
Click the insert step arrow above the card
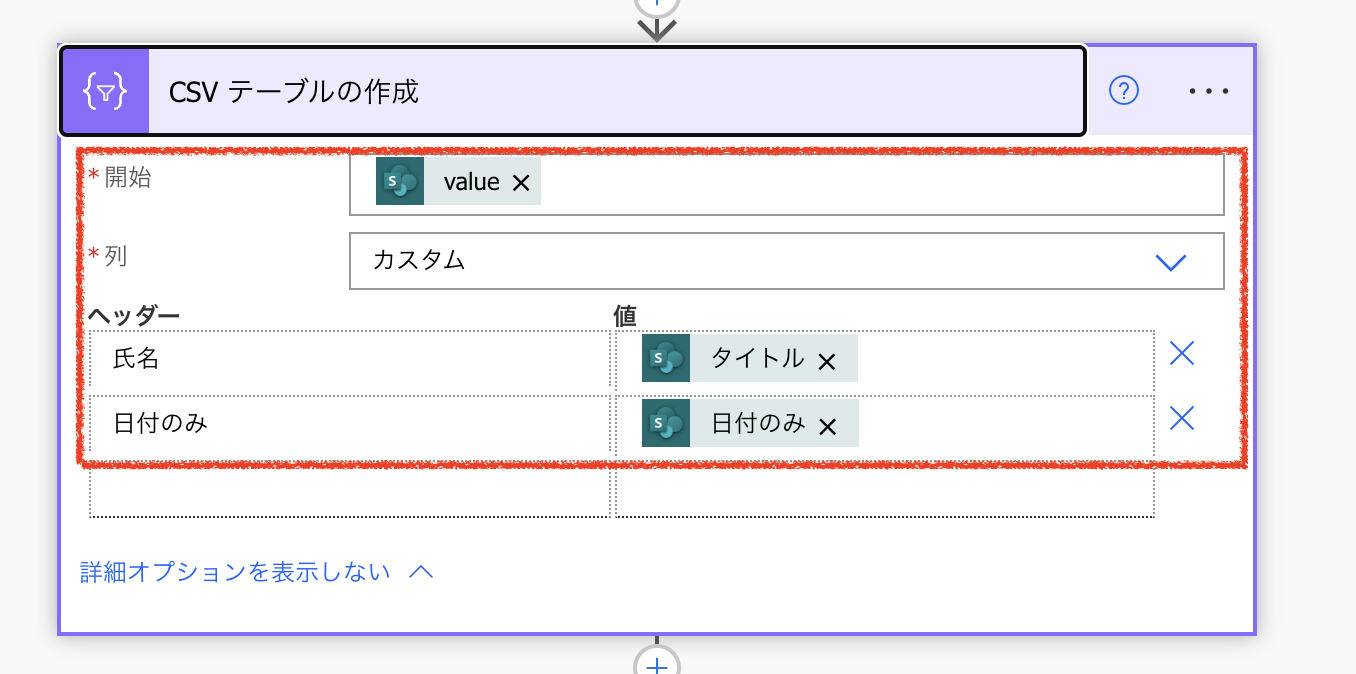[x=656, y=28]
